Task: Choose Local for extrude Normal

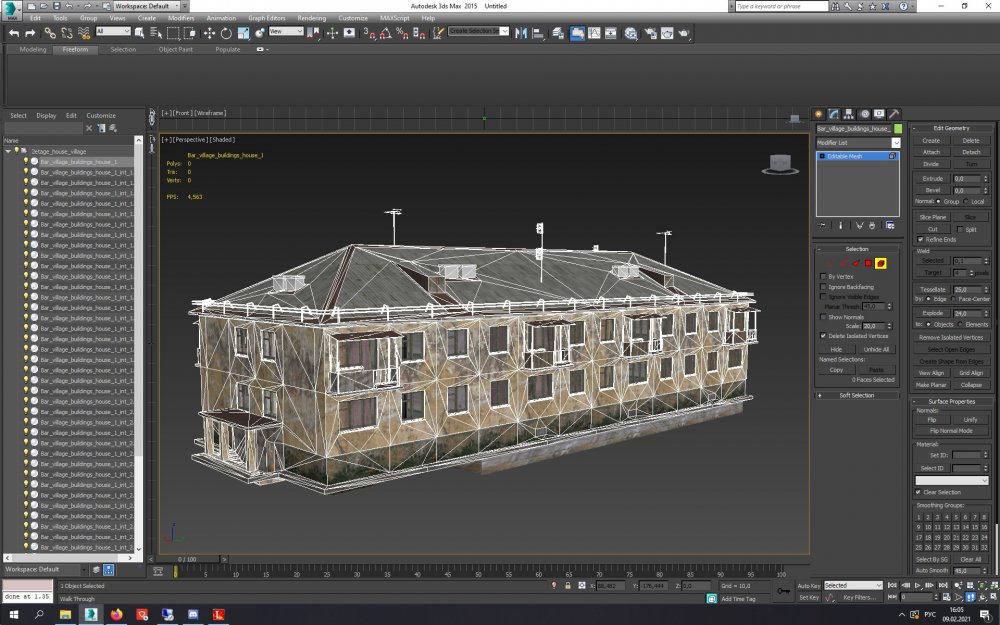Action: coord(967,201)
